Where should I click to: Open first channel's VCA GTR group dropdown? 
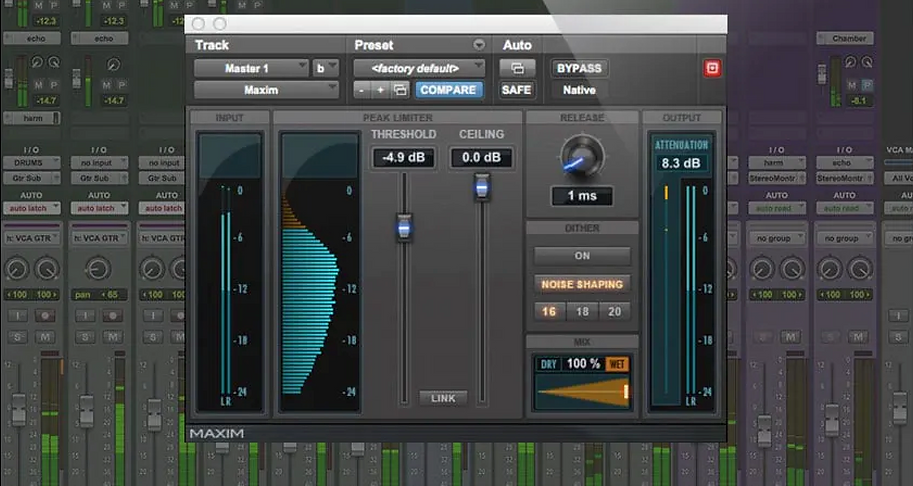pyautogui.click(x=32, y=238)
